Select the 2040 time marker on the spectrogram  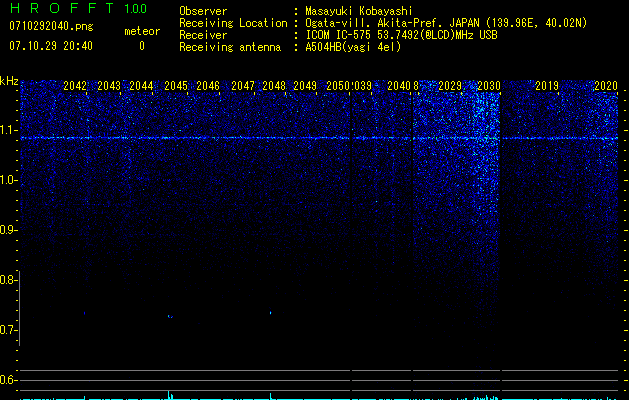coord(399,86)
